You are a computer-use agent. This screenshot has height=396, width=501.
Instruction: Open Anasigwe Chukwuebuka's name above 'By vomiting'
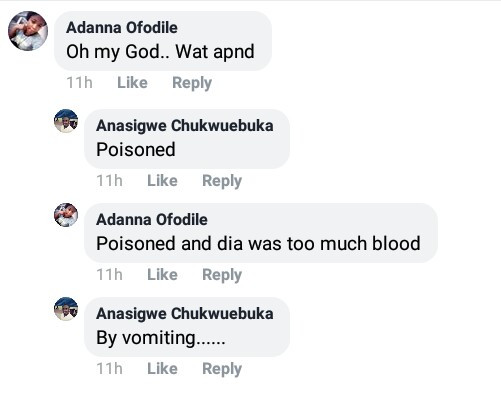pyautogui.click(x=185, y=314)
